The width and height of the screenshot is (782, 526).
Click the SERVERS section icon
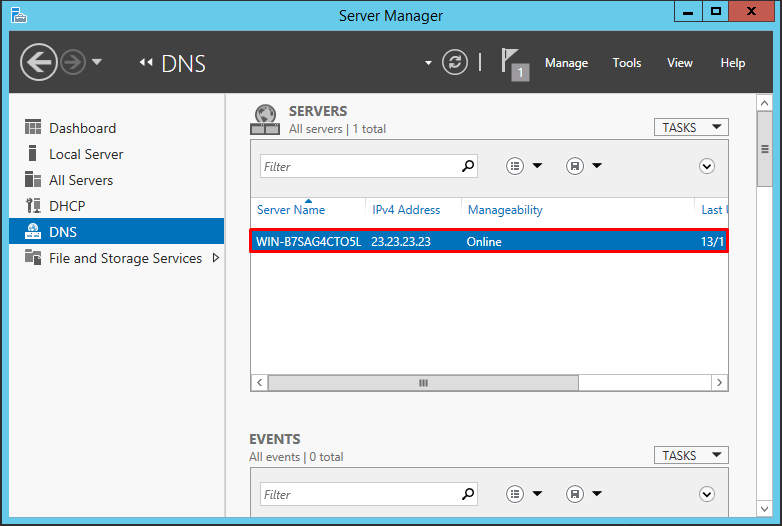click(265, 120)
